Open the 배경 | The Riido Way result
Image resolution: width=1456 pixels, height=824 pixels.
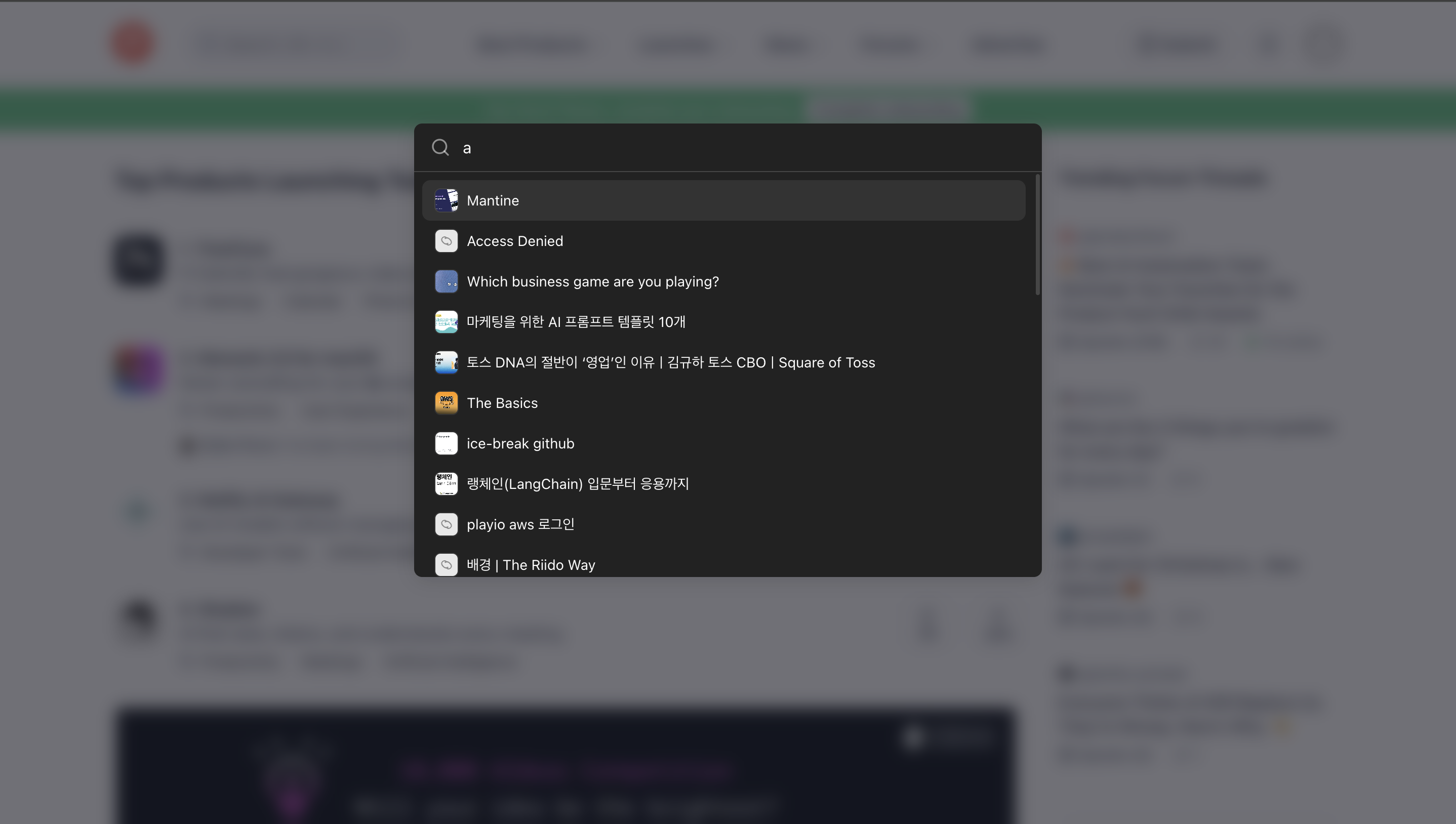pyautogui.click(x=531, y=564)
